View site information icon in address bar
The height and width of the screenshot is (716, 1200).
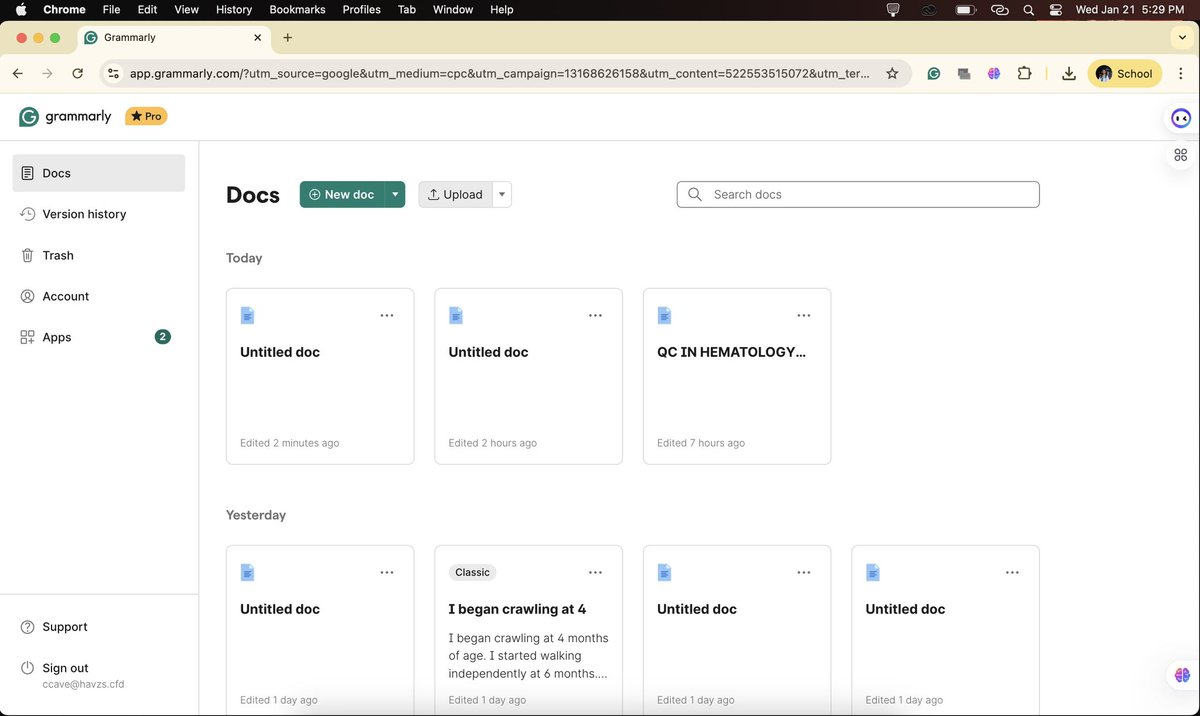[113, 73]
